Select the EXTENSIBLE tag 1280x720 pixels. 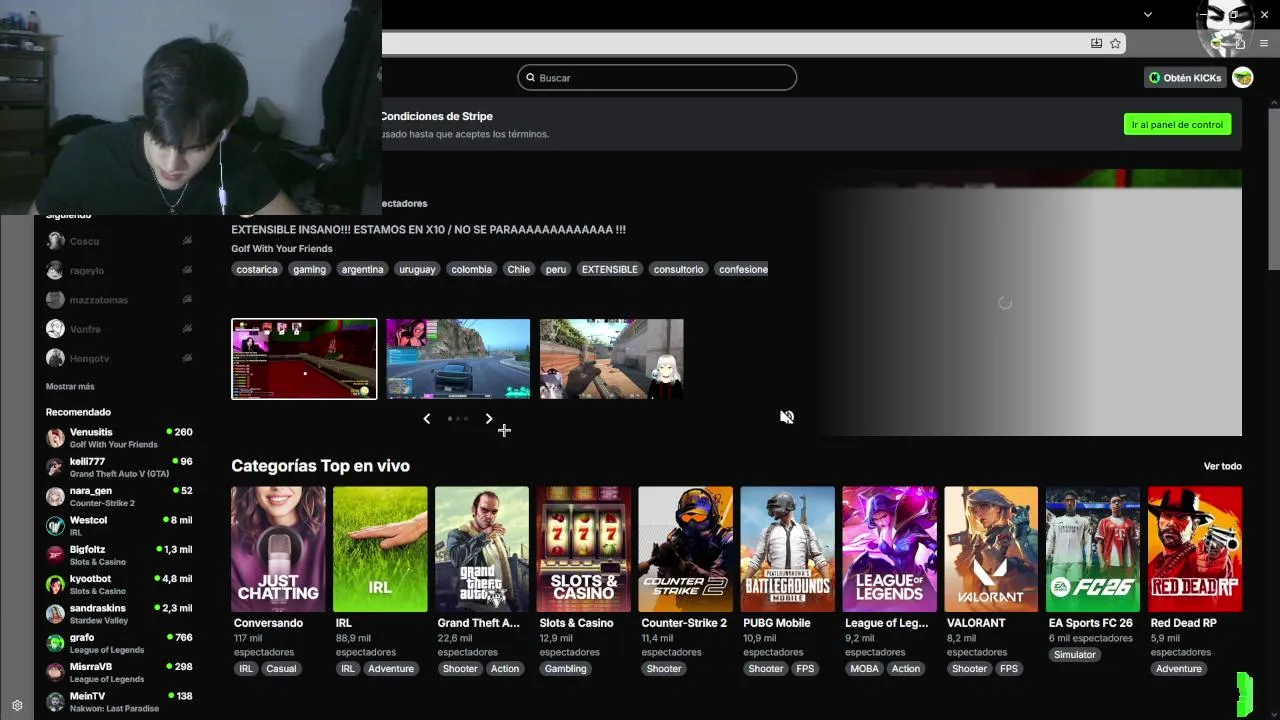click(x=609, y=269)
